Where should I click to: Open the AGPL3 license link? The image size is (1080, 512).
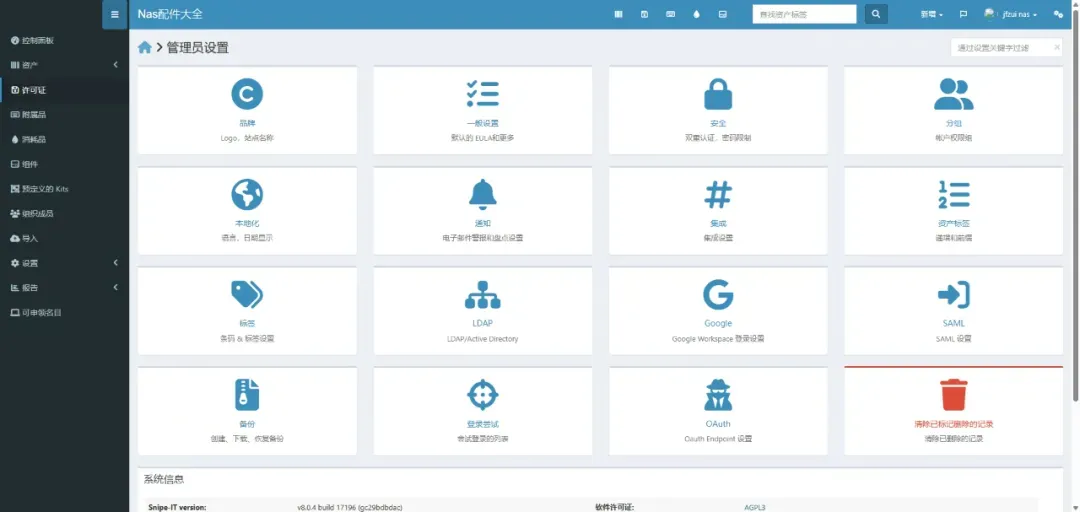(755, 507)
